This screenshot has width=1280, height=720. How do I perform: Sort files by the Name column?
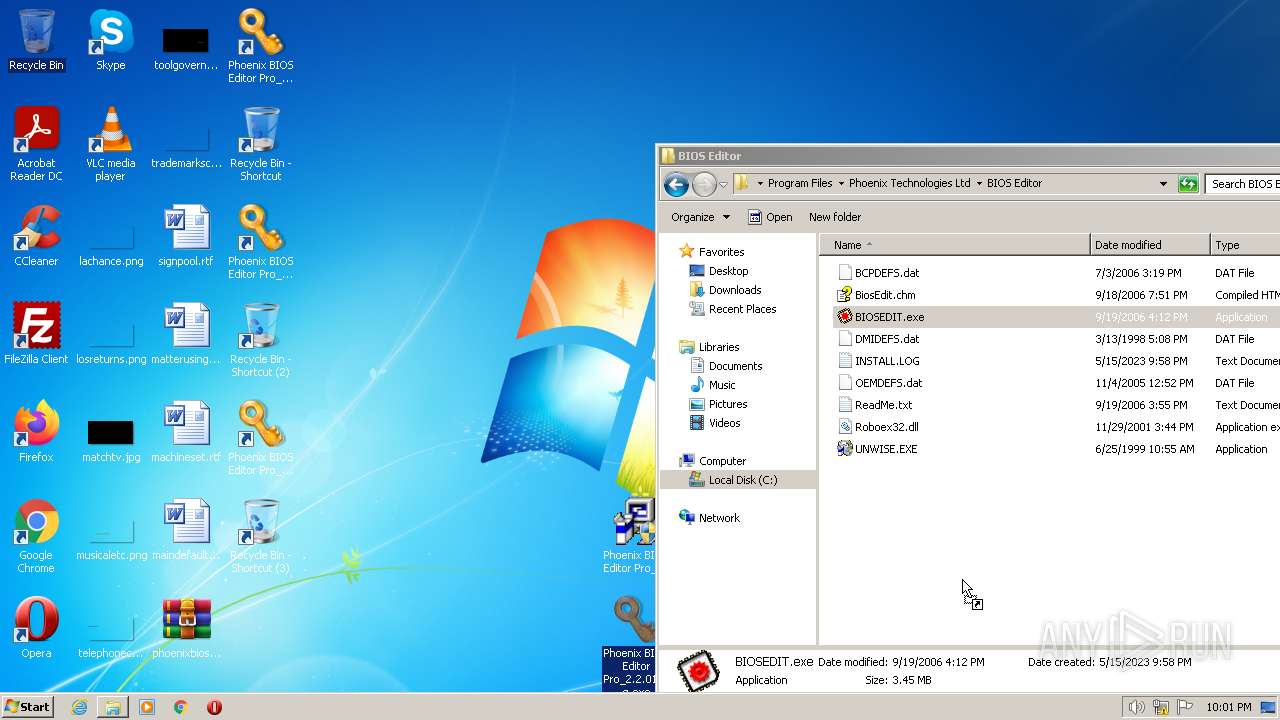955,245
